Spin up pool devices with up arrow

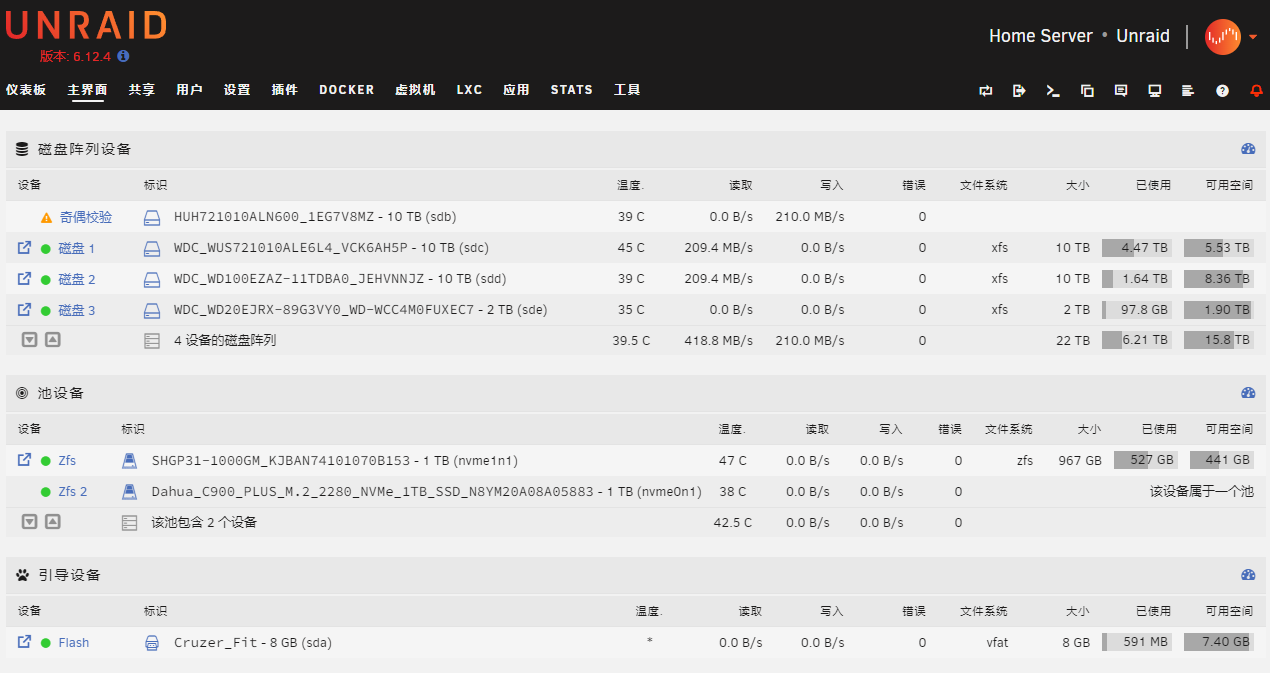(53, 522)
